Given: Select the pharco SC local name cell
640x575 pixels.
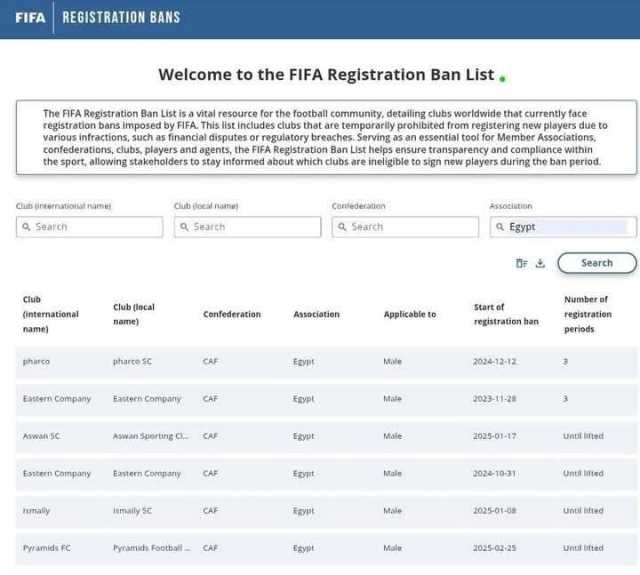Looking at the screenshot, I should click(132, 362).
